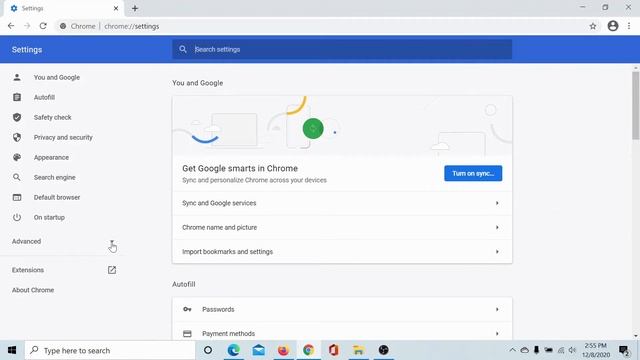
Task: Go to Safety check in sidebar
Action: tap(52, 117)
